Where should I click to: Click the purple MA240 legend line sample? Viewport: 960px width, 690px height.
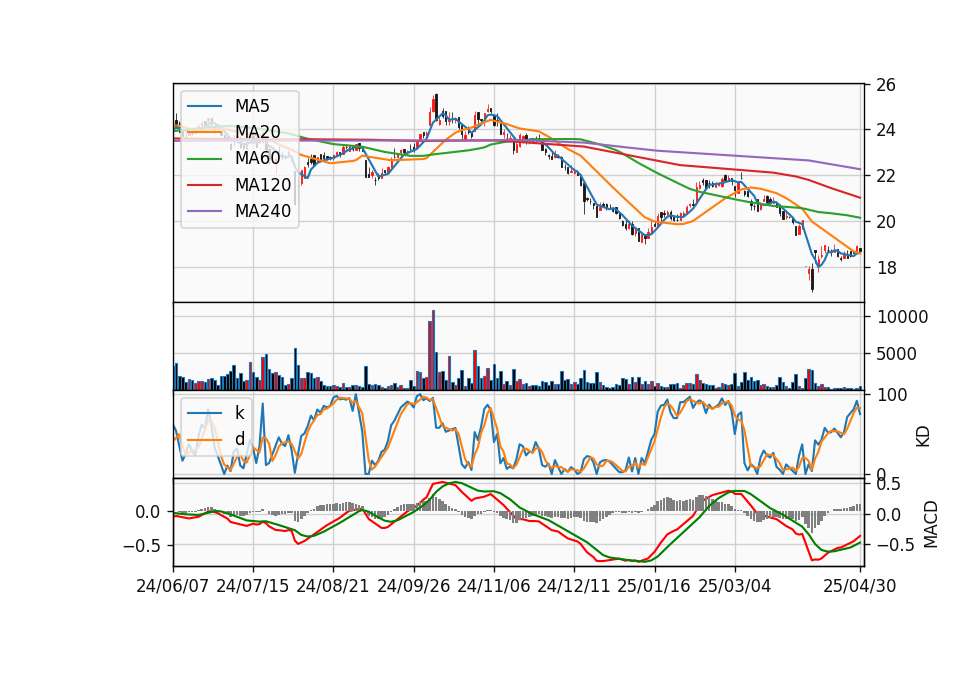click(204, 211)
